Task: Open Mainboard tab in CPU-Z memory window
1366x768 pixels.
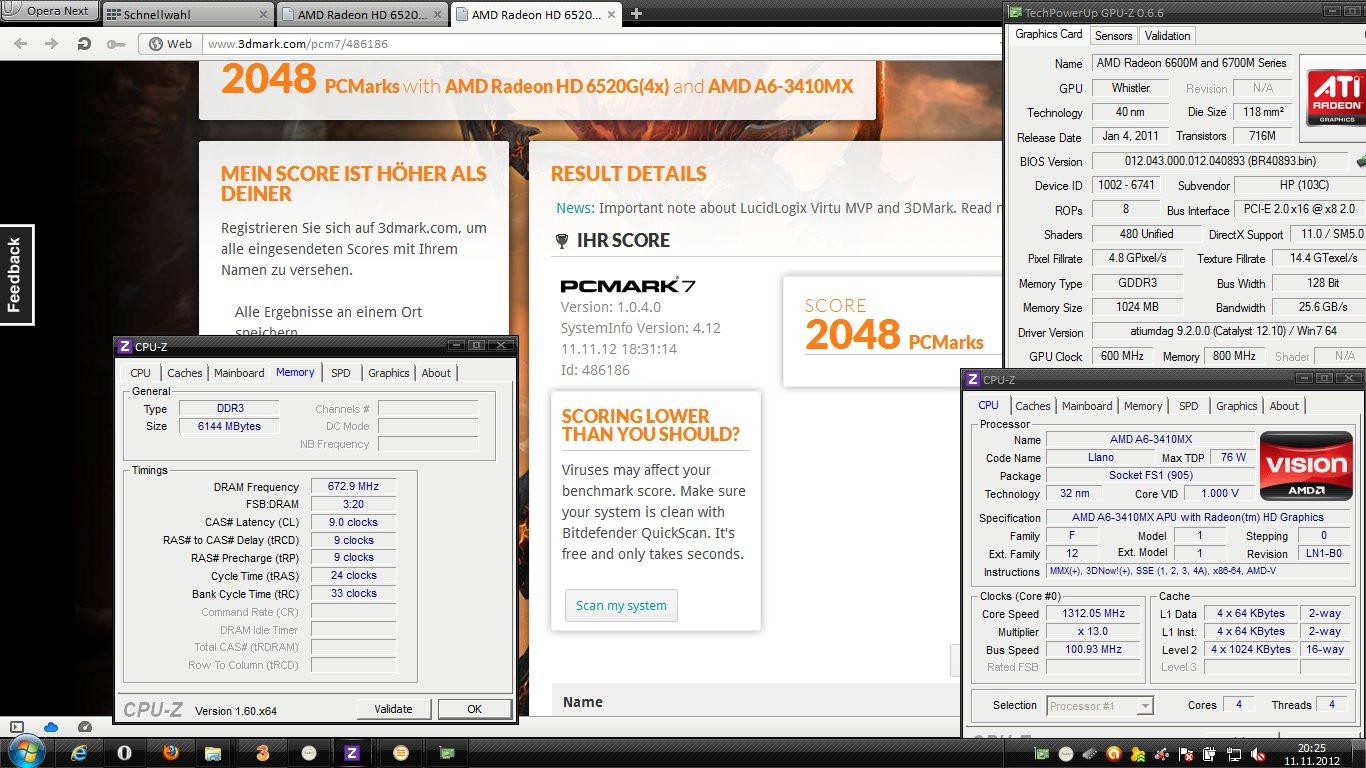Action: [239, 373]
